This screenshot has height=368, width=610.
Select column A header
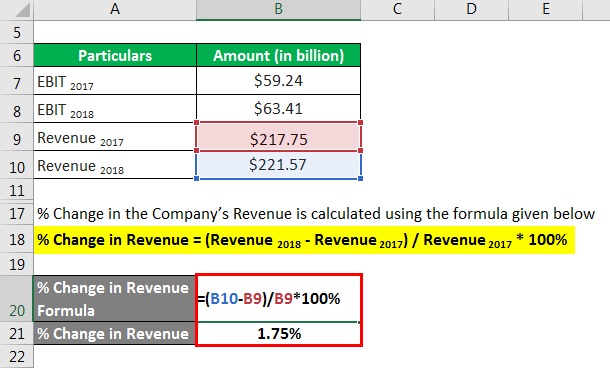[115, 9]
